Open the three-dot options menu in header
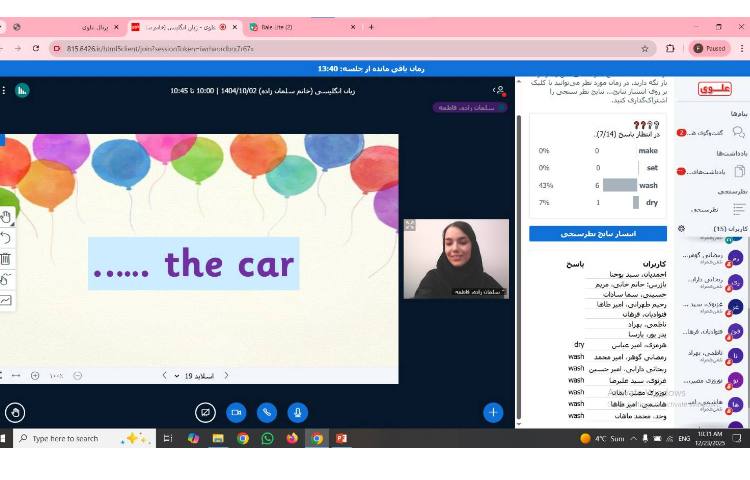750x480 pixels. (3, 90)
